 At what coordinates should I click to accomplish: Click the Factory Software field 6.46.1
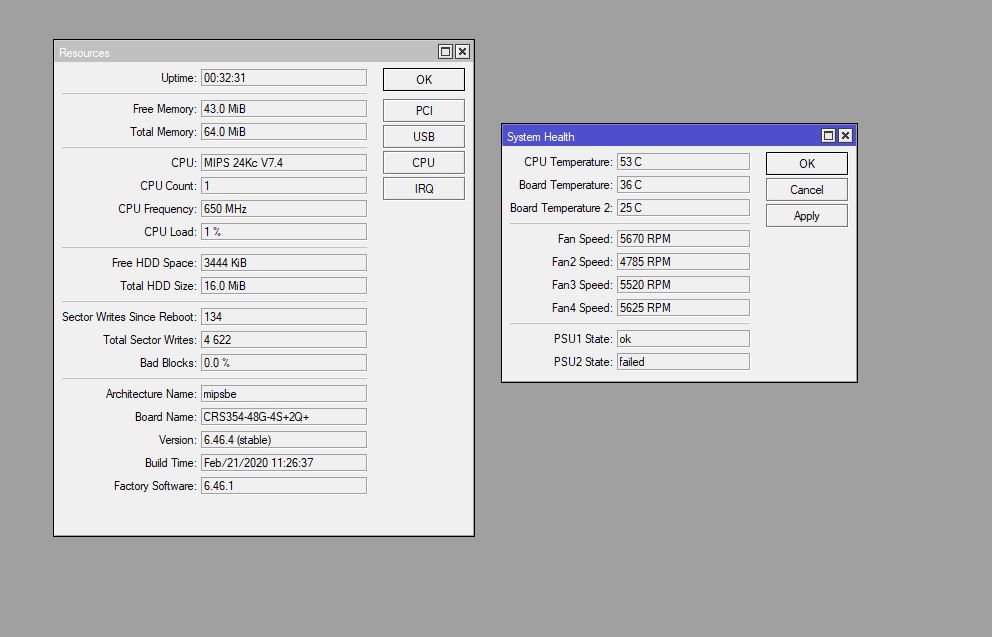(x=283, y=486)
